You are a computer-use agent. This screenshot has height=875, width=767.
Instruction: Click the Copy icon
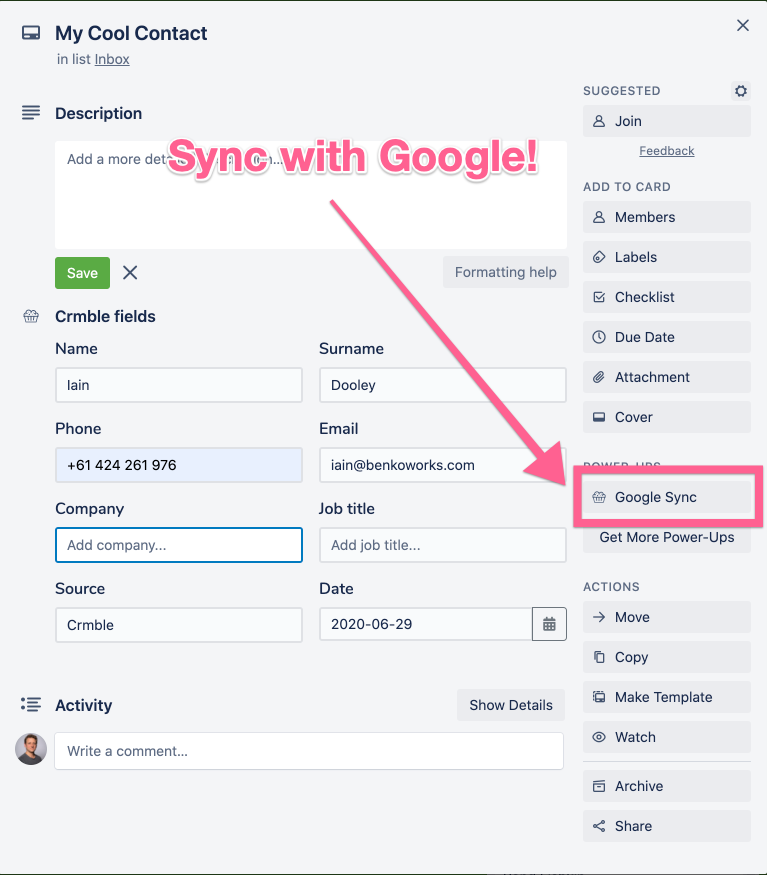coord(599,657)
